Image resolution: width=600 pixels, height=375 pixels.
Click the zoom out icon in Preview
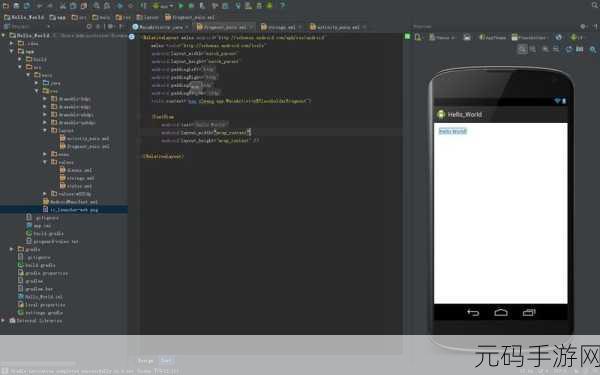tap(556, 49)
